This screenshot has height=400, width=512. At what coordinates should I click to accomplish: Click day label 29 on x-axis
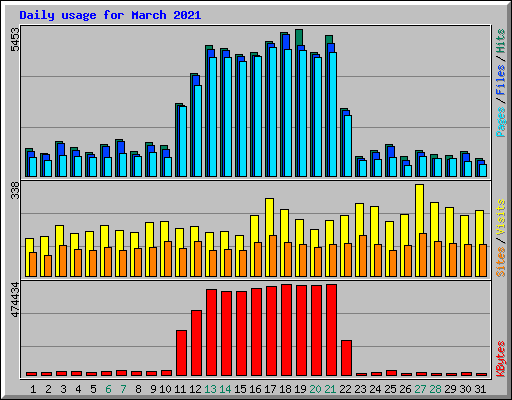pyautogui.click(x=450, y=389)
